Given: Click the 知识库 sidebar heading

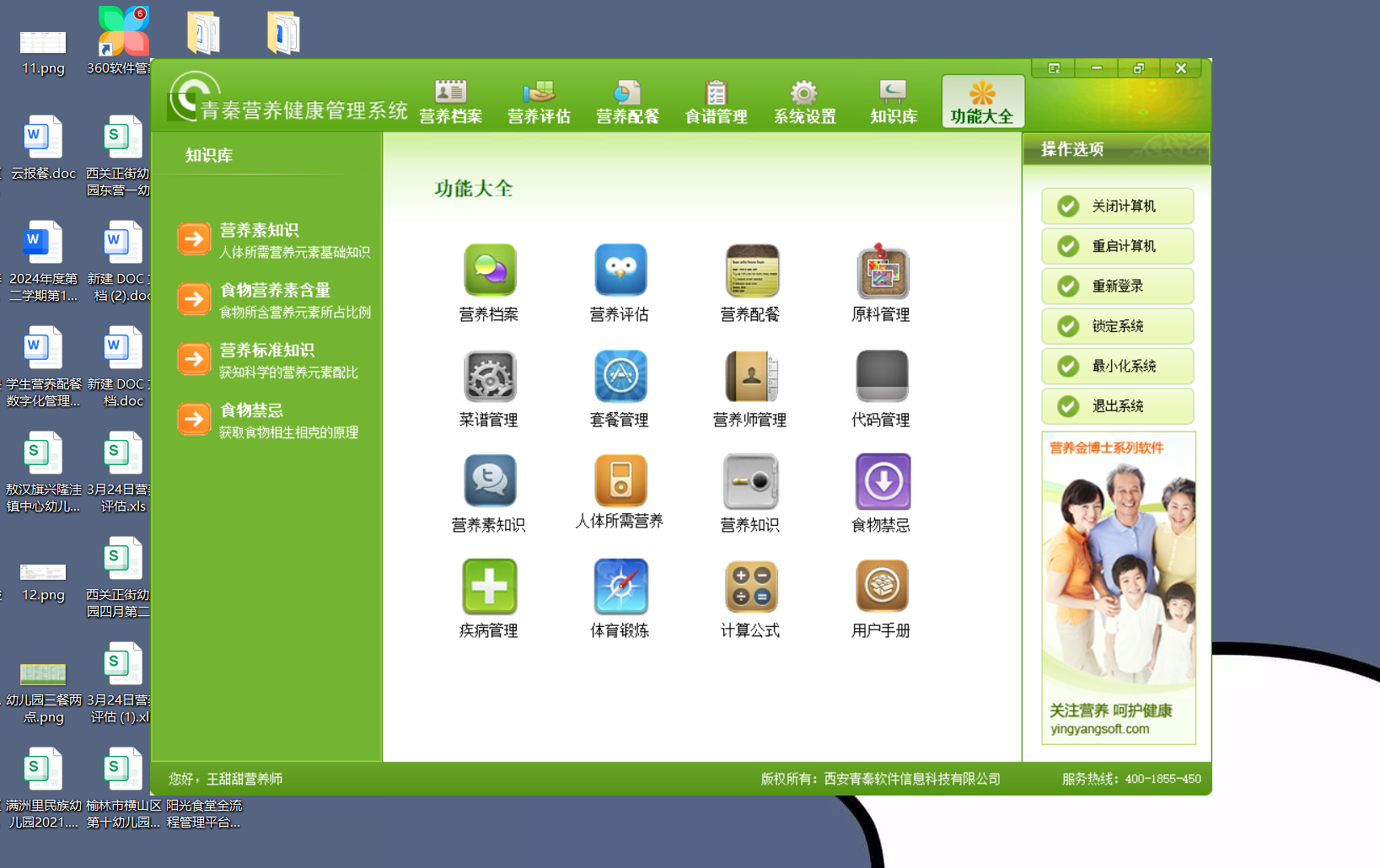Looking at the screenshot, I should pos(208,156).
